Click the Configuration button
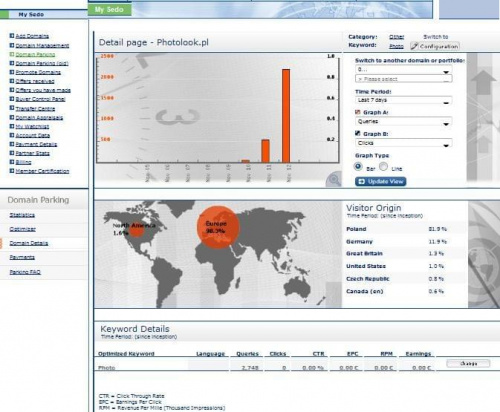The width and height of the screenshot is (500, 412). 435,46
